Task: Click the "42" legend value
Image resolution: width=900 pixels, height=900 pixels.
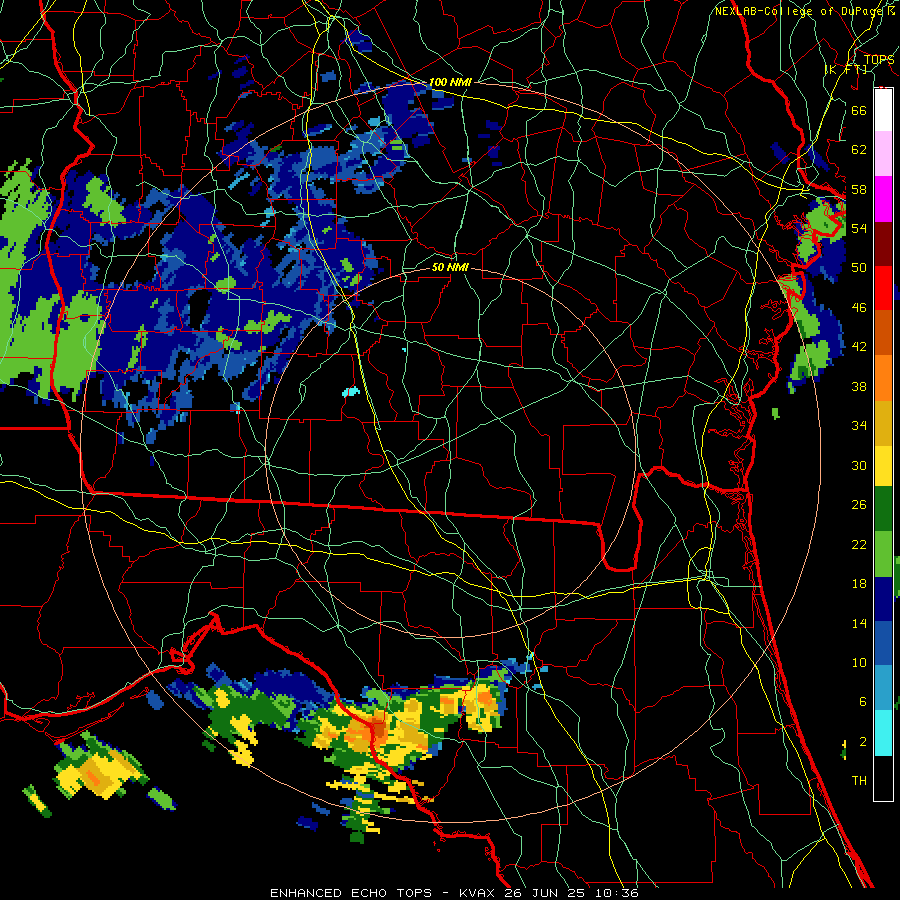Action: click(x=859, y=347)
